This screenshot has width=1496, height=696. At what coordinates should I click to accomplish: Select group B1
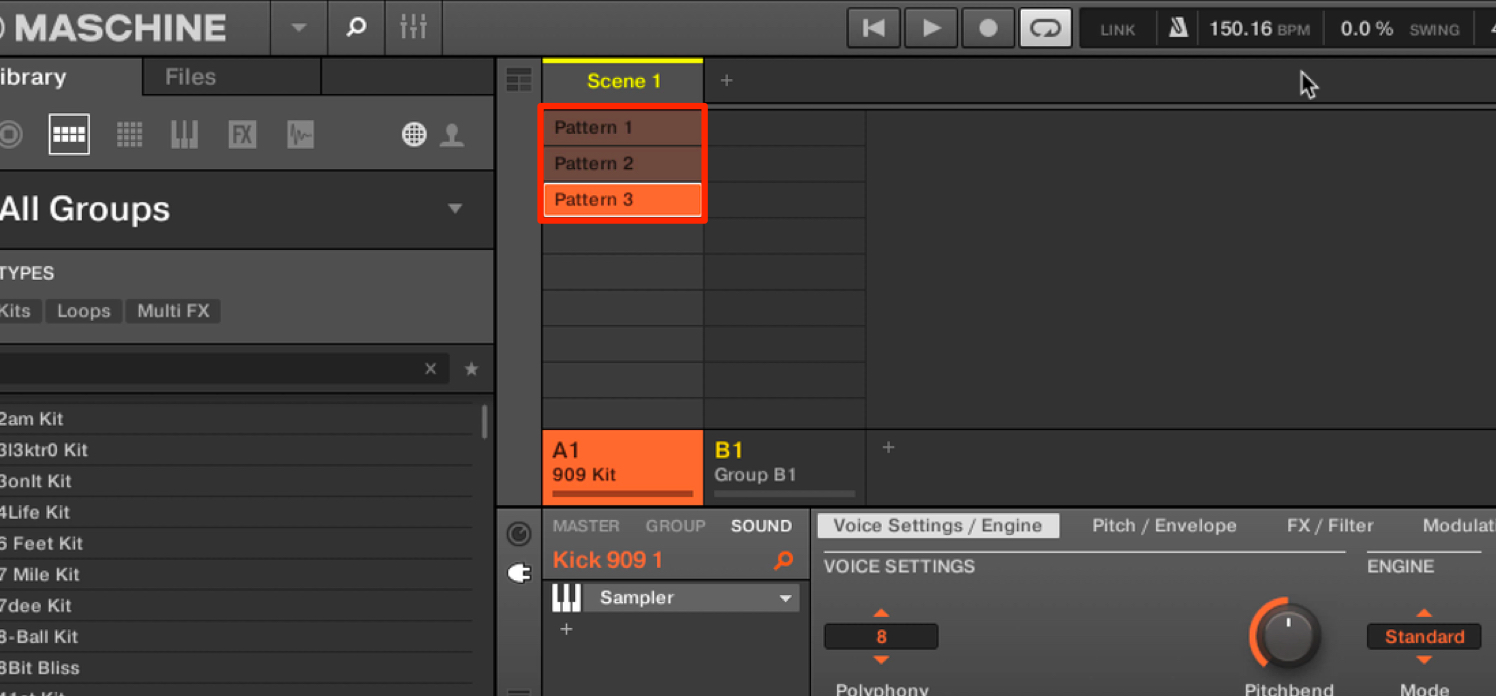click(785, 467)
